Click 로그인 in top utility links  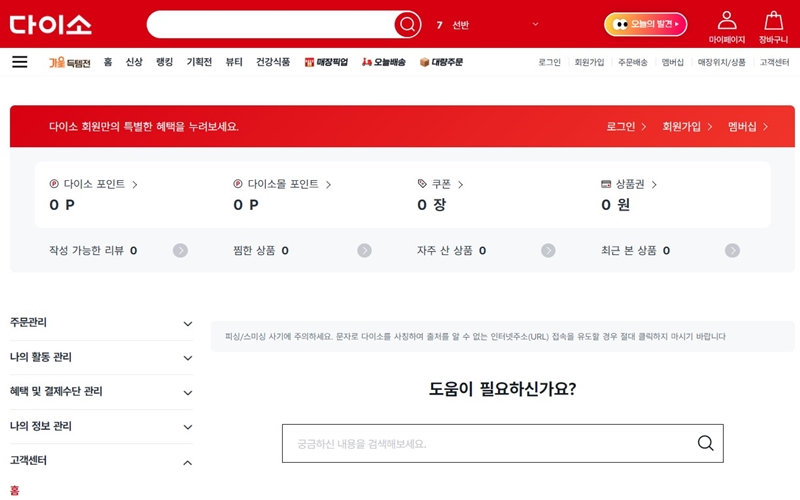[x=549, y=62]
